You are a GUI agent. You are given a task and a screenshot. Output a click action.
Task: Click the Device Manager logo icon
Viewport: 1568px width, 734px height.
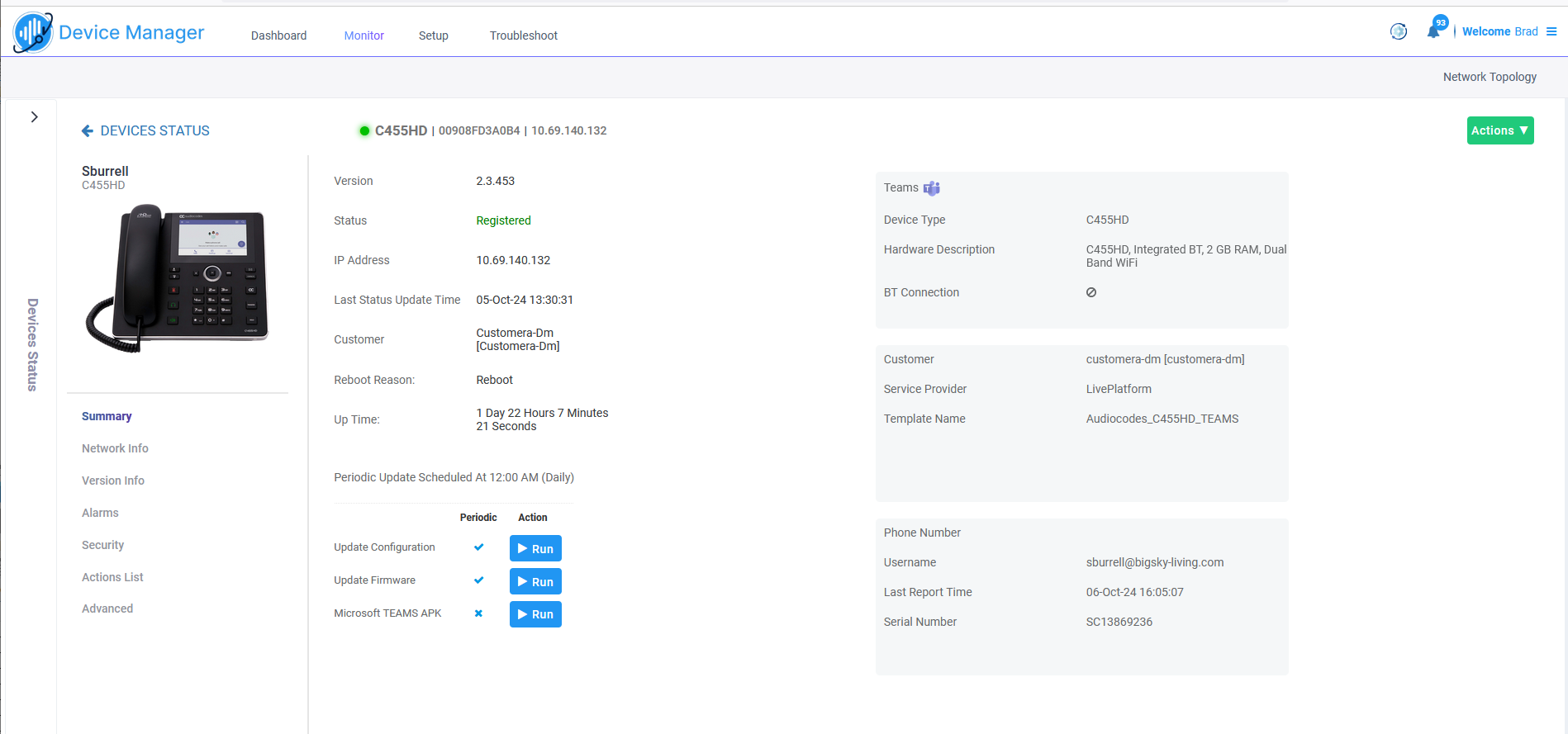33,33
